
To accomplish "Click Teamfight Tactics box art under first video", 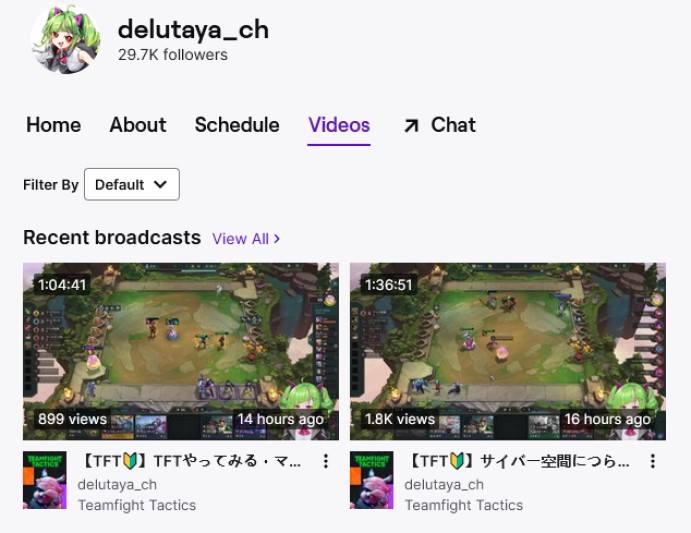I will click(x=45, y=480).
